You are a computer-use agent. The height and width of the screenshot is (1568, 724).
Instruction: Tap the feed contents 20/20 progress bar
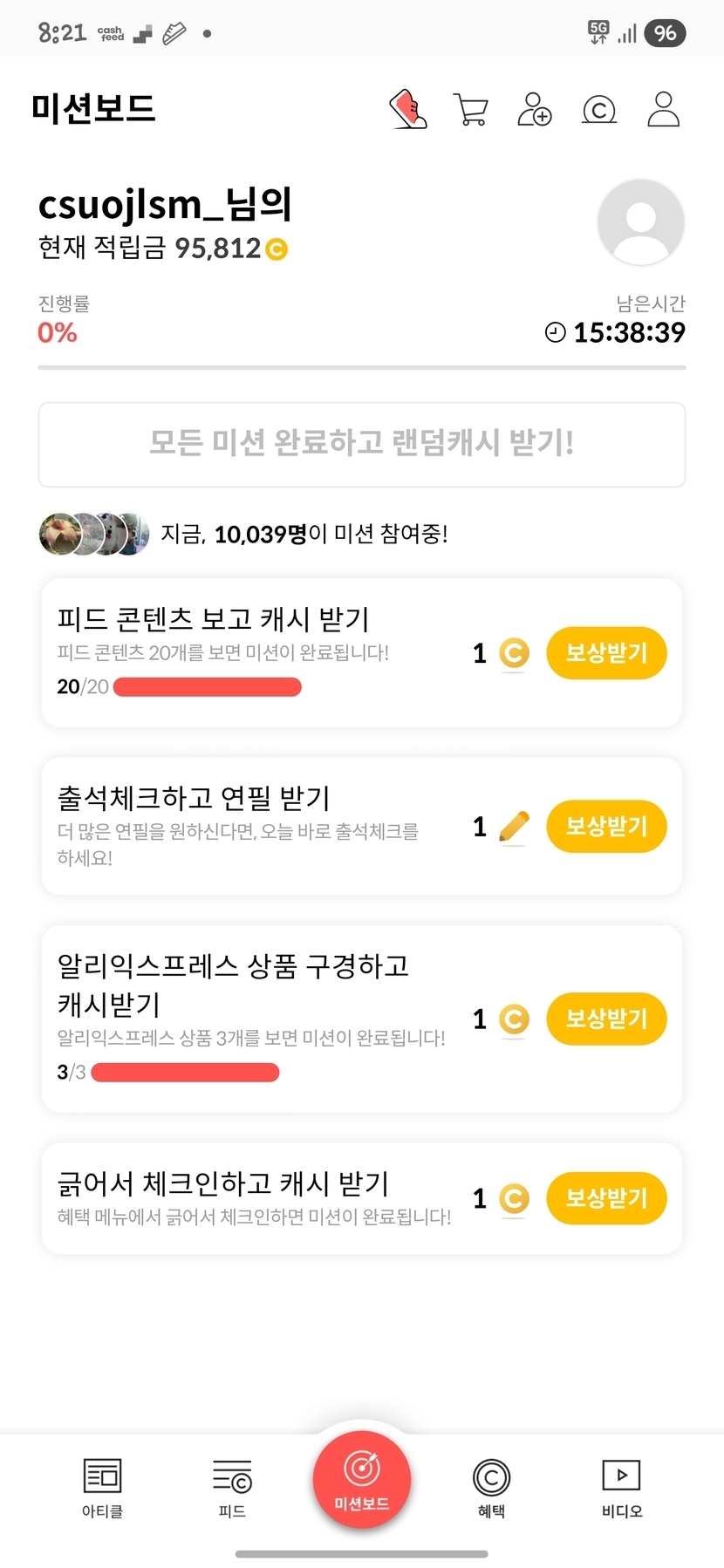pyautogui.click(x=208, y=687)
